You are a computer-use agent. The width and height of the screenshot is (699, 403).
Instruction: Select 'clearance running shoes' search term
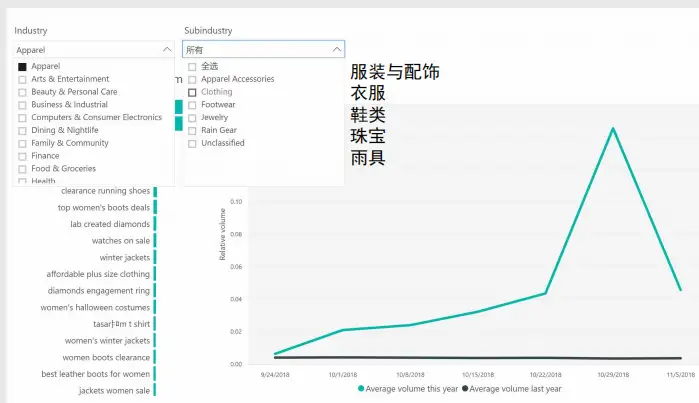click(106, 191)
